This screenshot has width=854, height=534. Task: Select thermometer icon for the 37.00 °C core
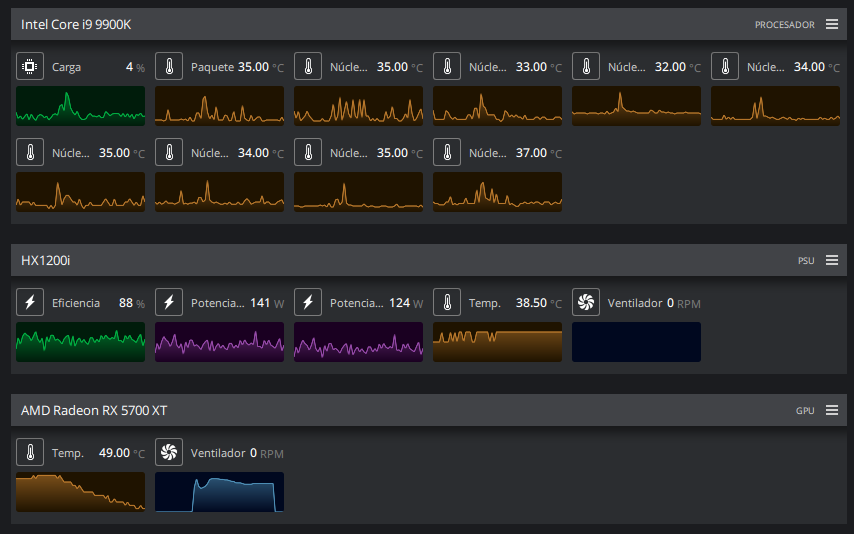click(447, 152)
